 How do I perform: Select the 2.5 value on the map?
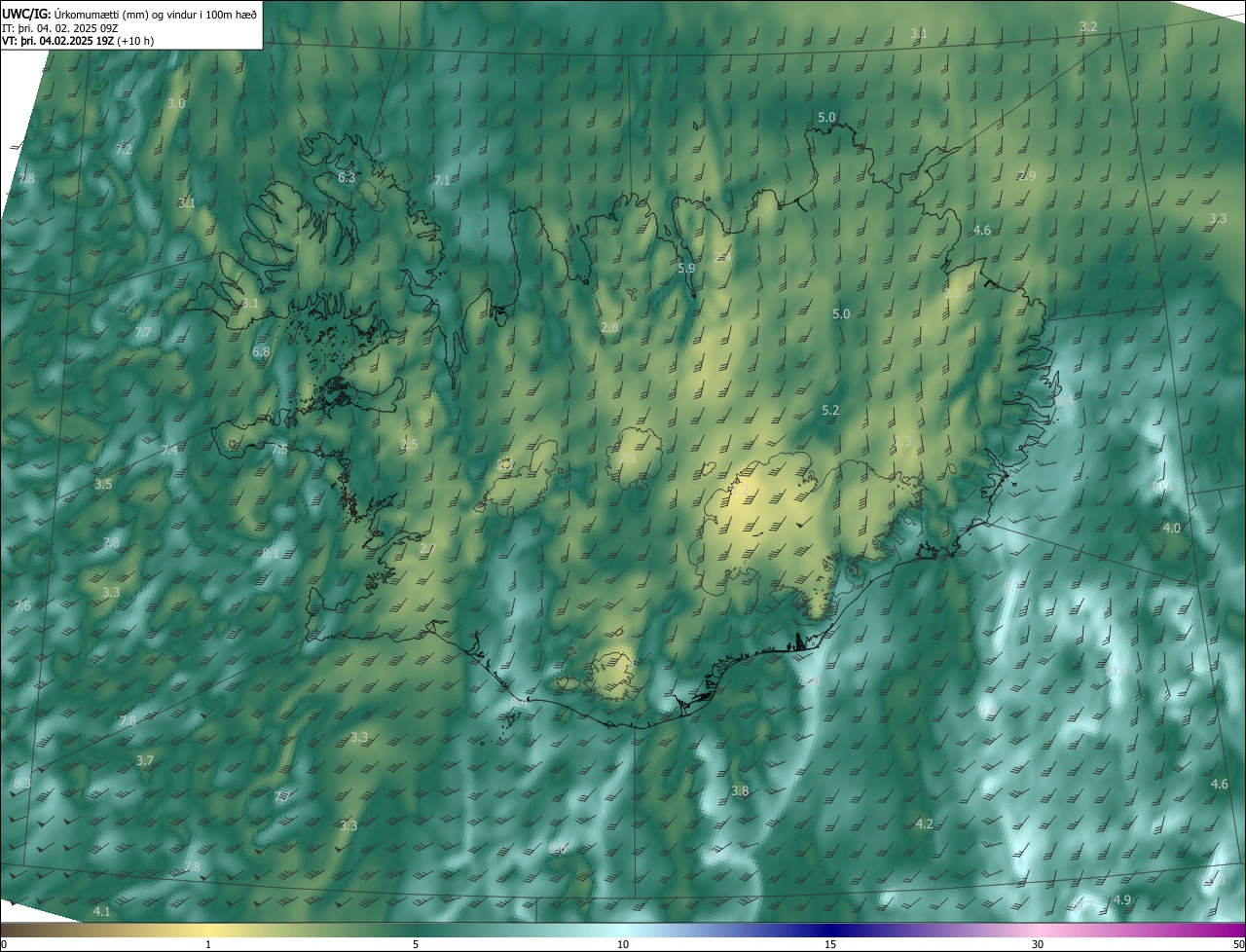click(x=409, y=444)
